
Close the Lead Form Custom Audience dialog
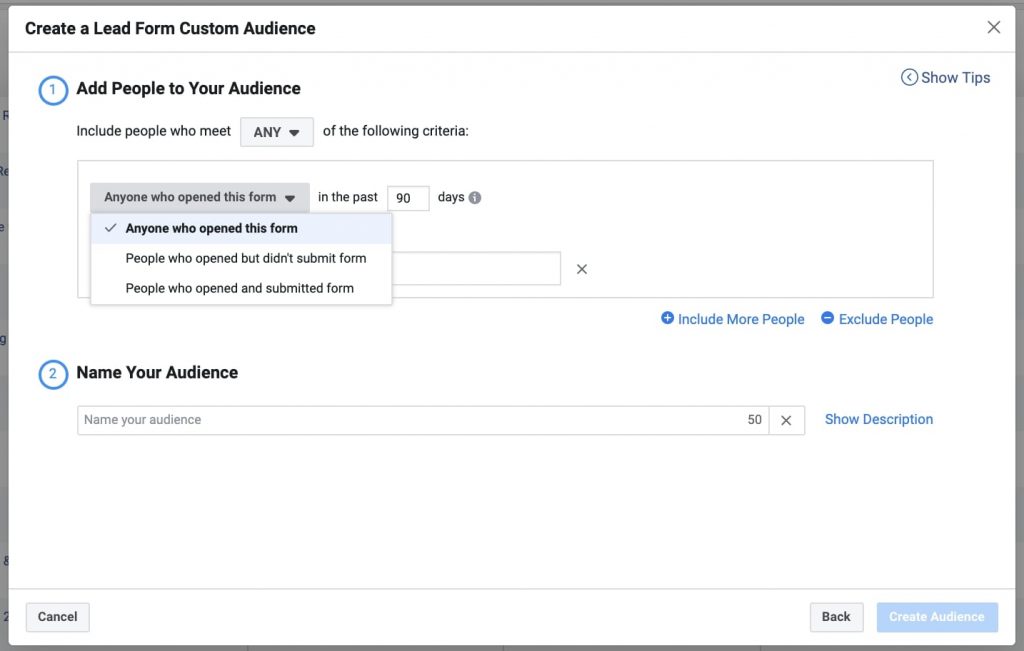(993, 28)
